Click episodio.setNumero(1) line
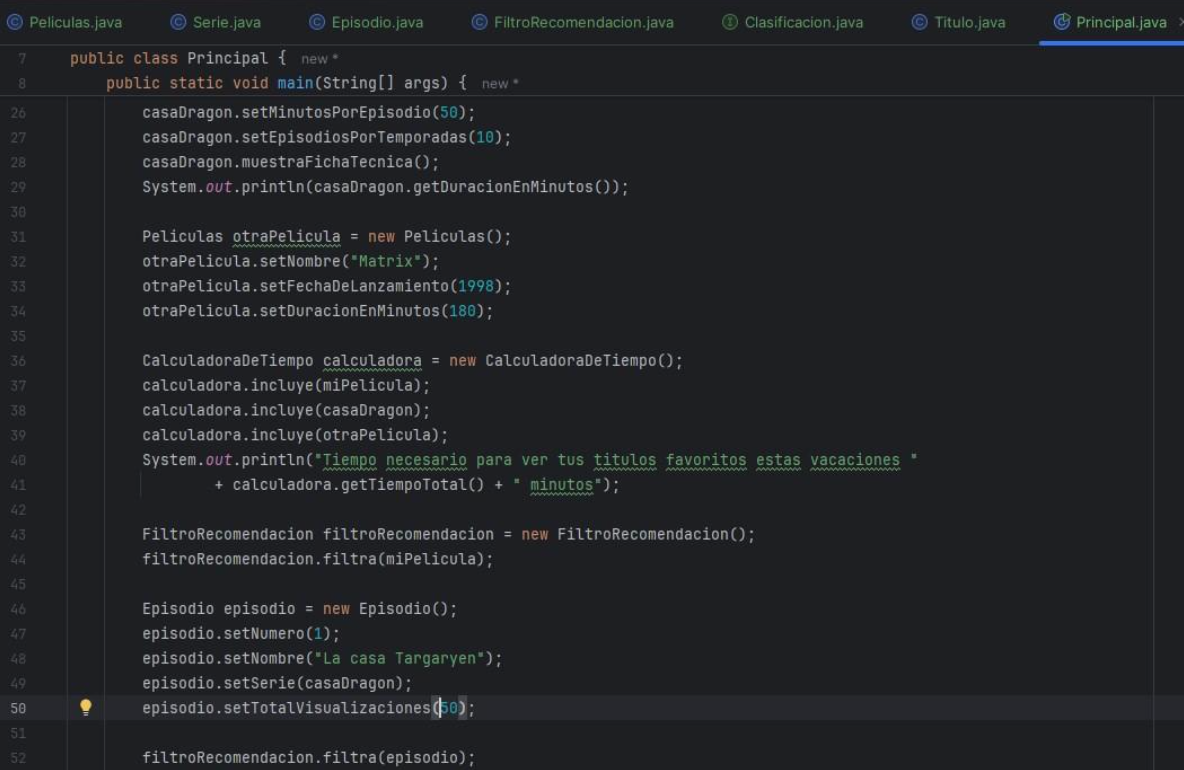This screenshot has width=1184, height=770. 241,633
